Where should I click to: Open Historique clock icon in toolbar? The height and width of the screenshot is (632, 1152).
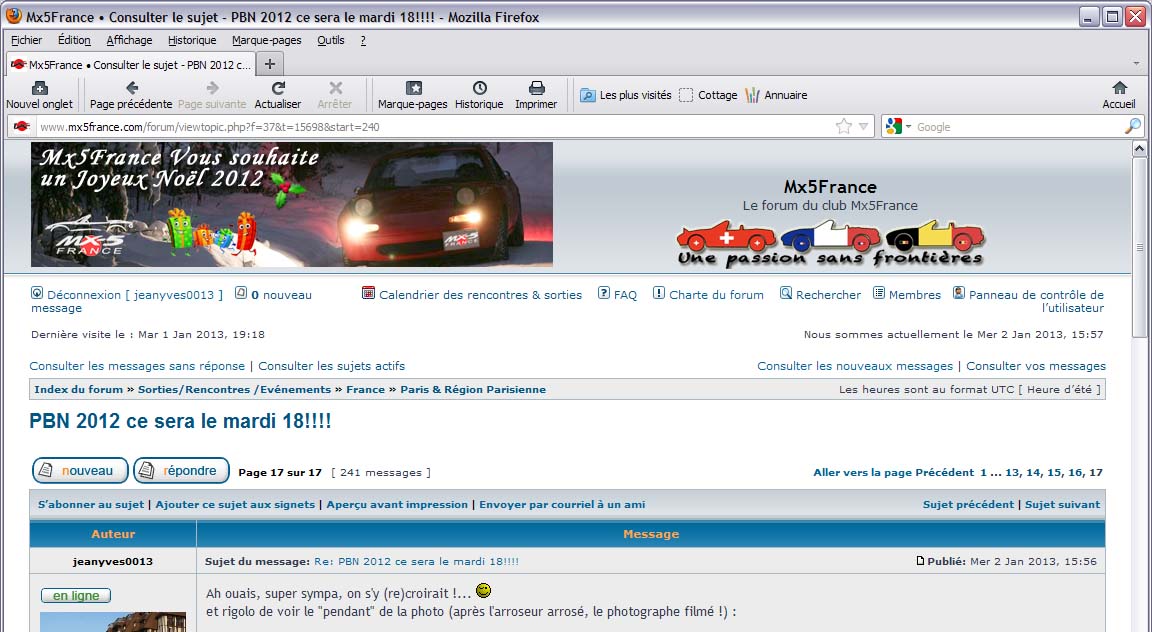click(480, 88)
